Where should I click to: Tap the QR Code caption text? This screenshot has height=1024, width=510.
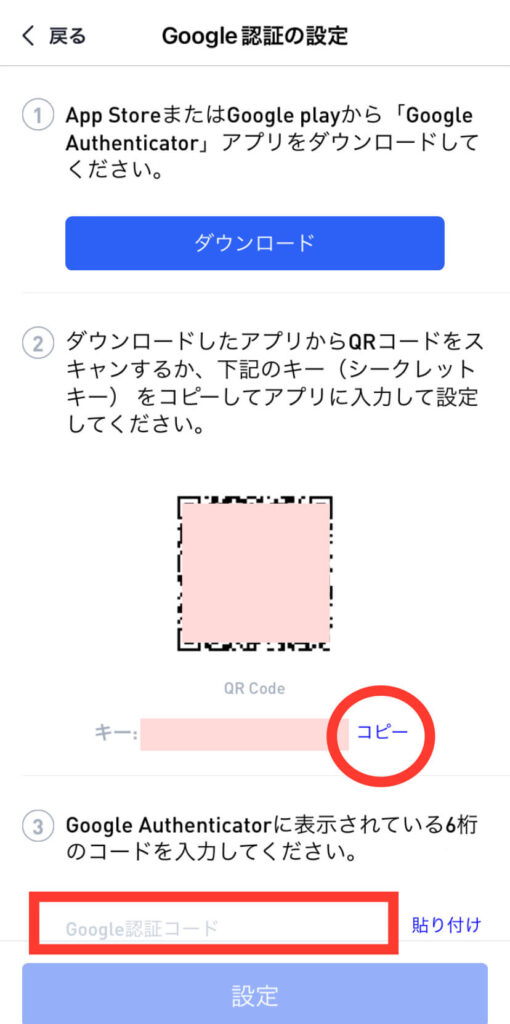254,688
